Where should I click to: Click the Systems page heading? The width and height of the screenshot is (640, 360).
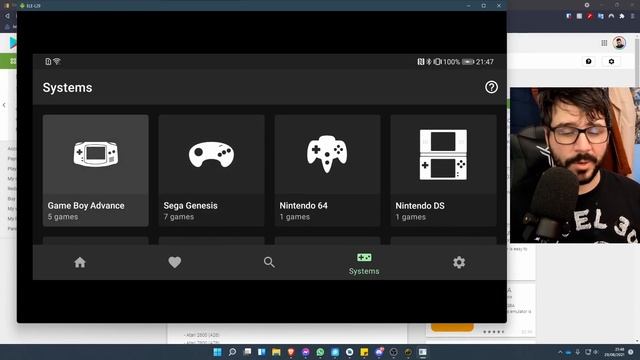pos(67,87)
